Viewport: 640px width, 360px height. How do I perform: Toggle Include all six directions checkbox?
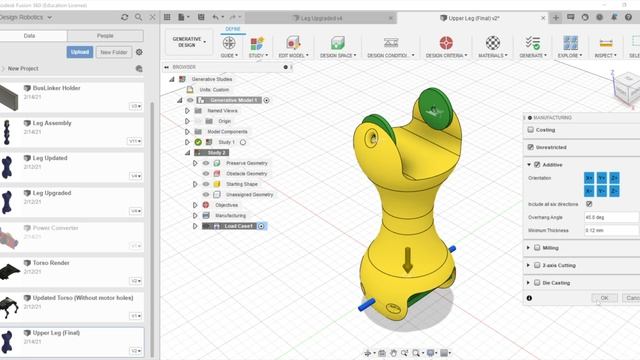click(x=589, y=204)
